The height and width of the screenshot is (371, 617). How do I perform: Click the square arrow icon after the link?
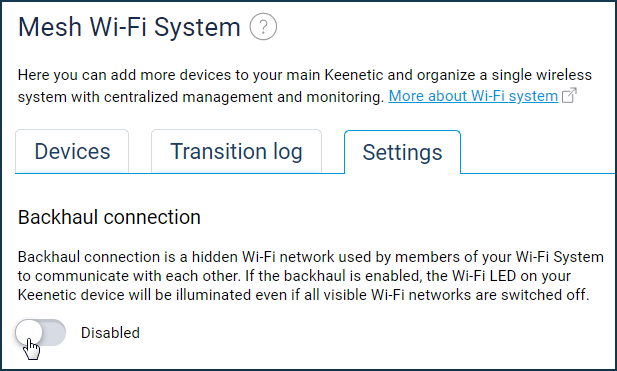tap(569, 95)
